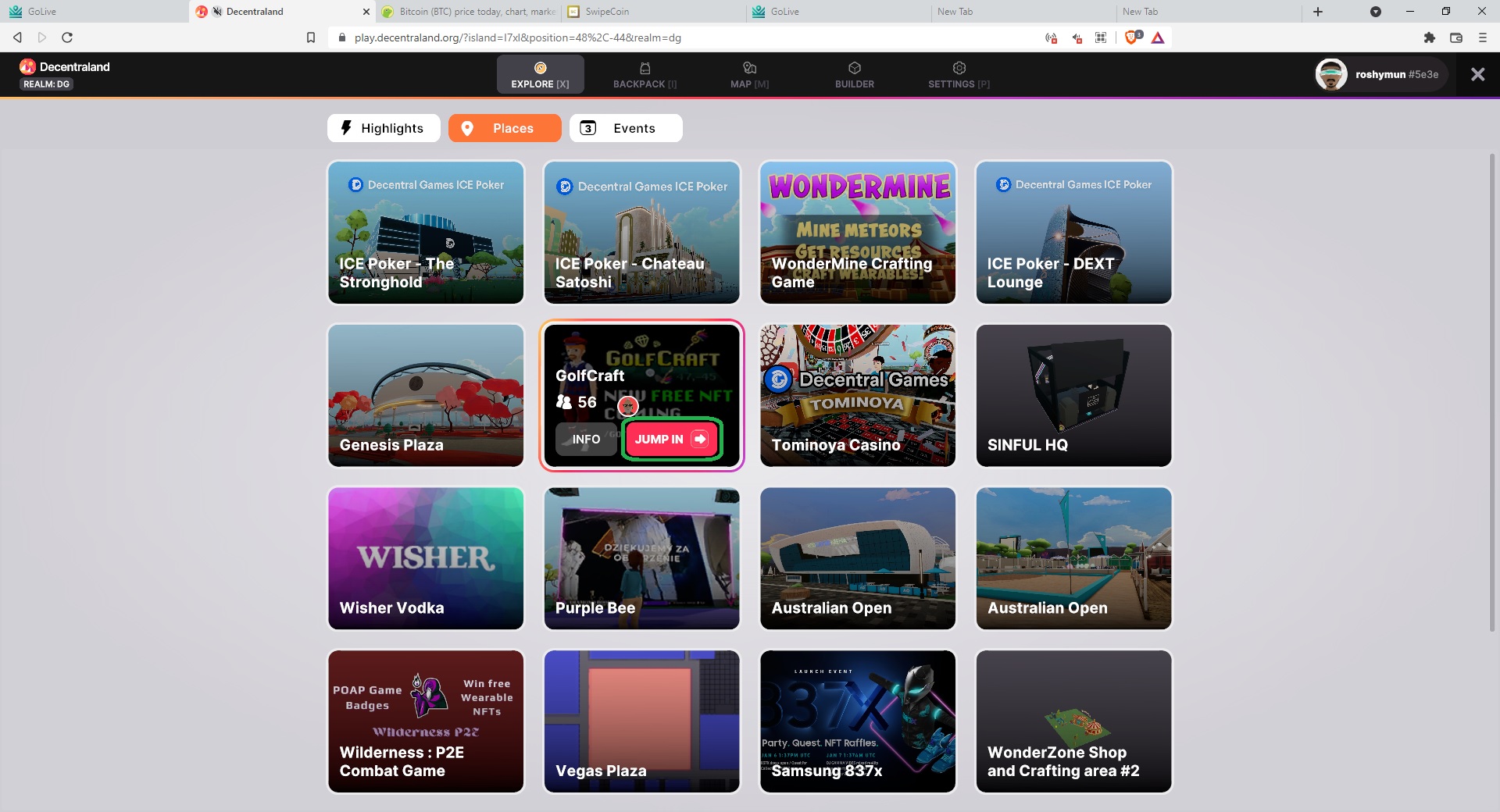Open the browser main menu

coord(1483,37)
